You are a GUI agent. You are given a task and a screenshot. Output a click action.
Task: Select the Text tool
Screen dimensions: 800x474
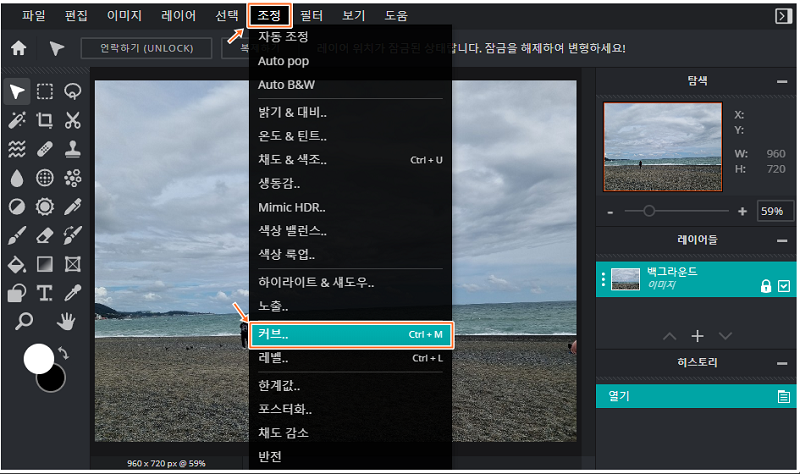click(45, 293)
